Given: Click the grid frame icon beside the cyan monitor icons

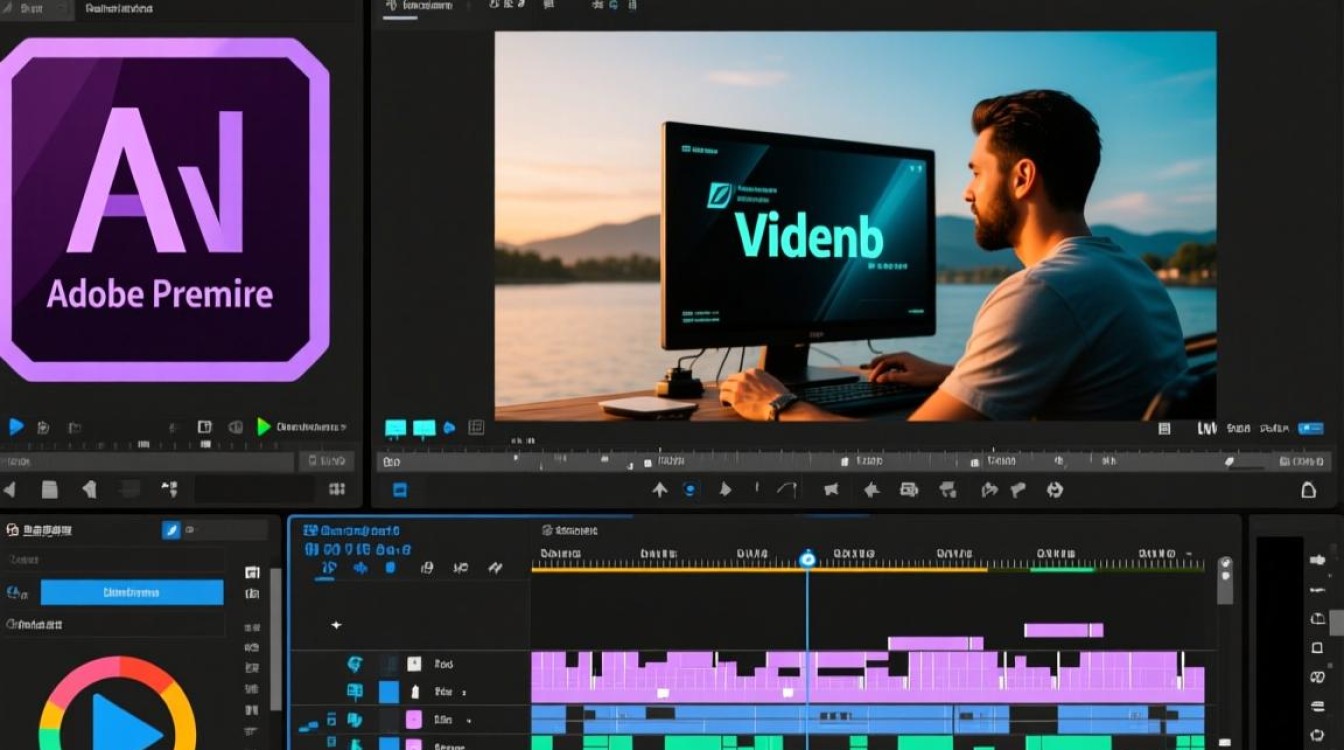Looking at the screenshot, I should [476, 428].
